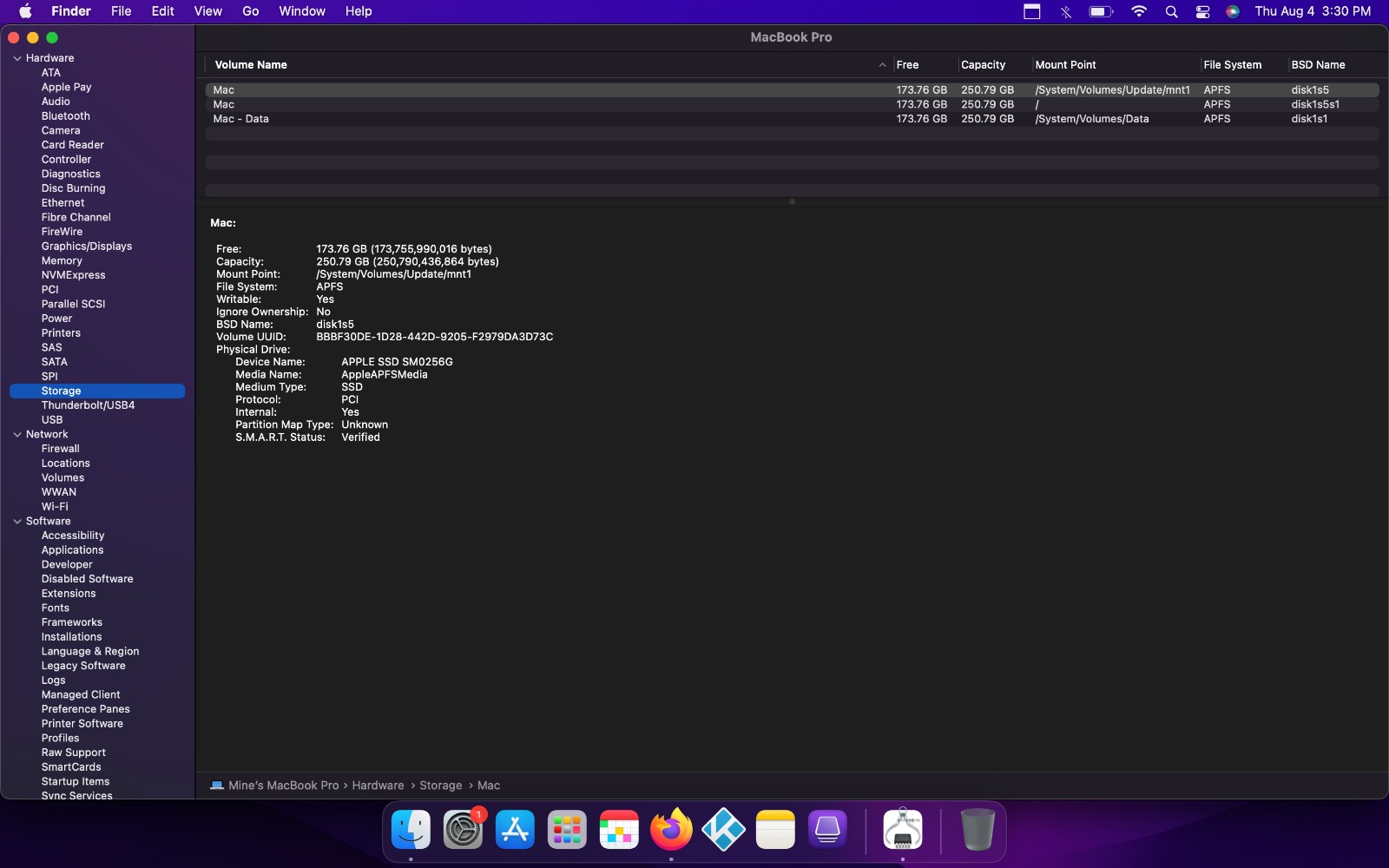Open the Go menu
The height and width of the screenshot is (868, 1389).
click(x=251, y=11)
